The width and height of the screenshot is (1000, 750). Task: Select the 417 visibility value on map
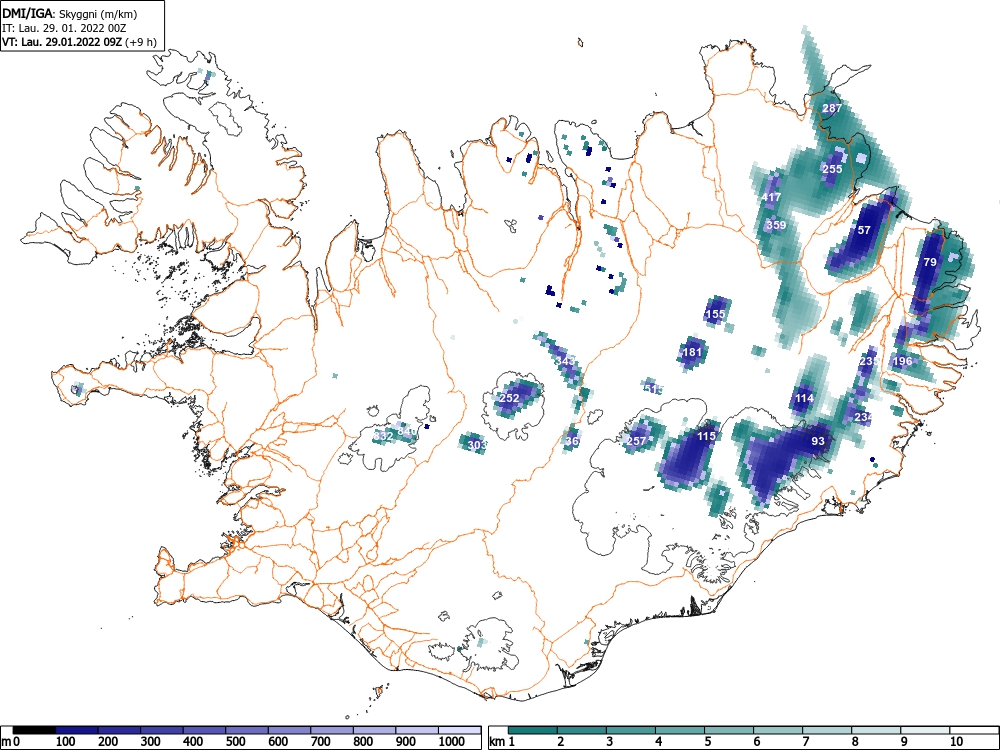771,197
